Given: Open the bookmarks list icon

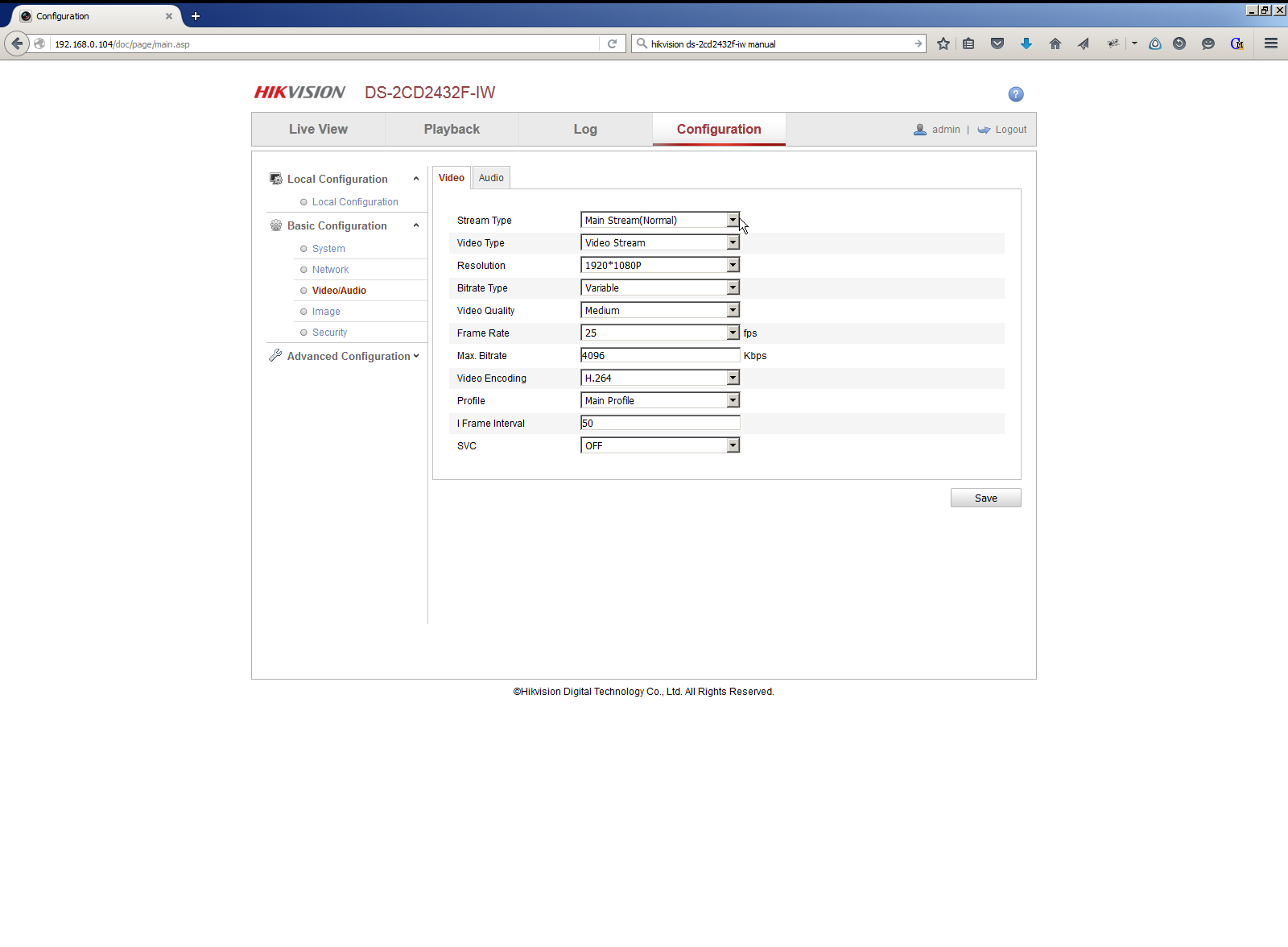Looking at the screenshot, I should (968, 44).
